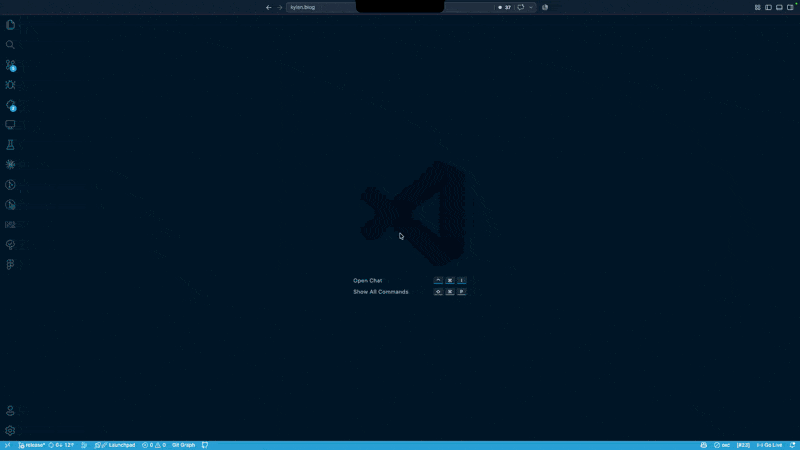The image size is (800, 450).
Task: Open the Source Control view
Action: tap(10, 65)
